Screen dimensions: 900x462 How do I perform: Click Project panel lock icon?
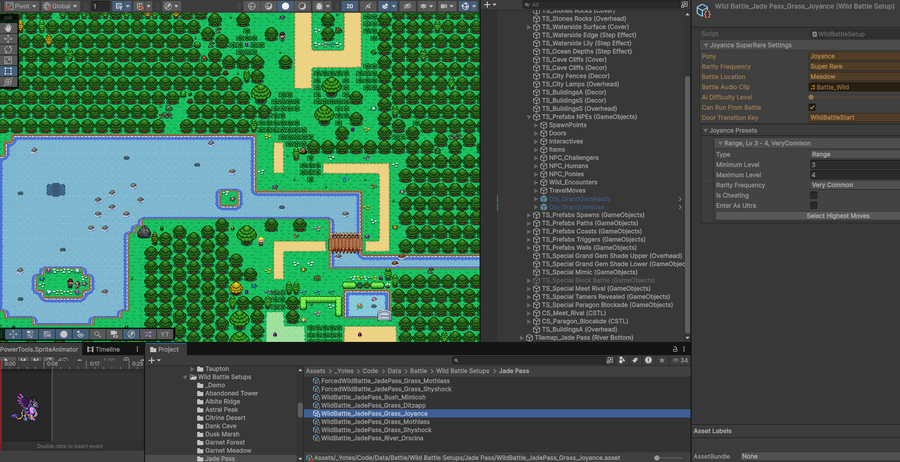coord(676,349)
